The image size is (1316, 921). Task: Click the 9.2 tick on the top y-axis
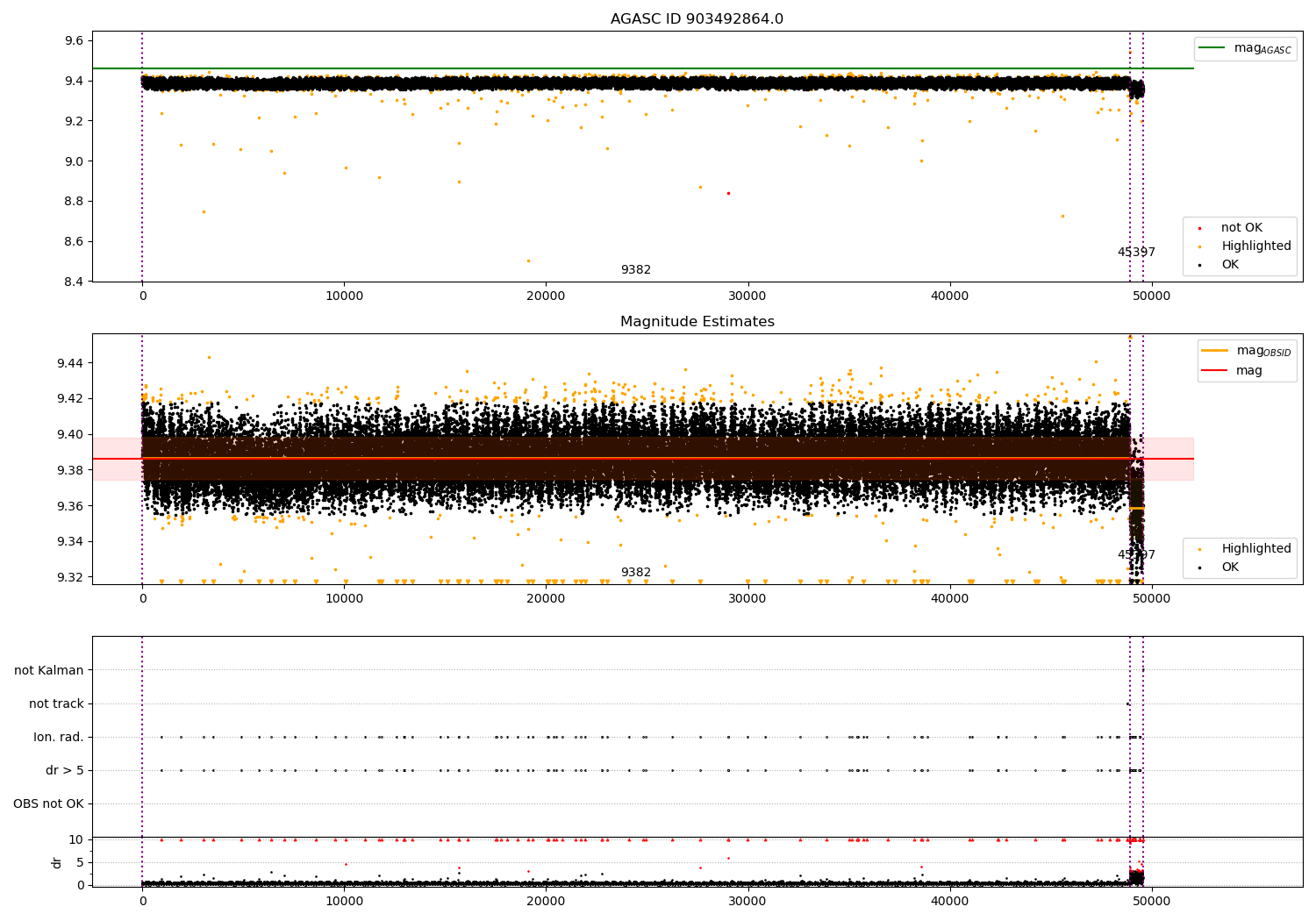[74, 121]
